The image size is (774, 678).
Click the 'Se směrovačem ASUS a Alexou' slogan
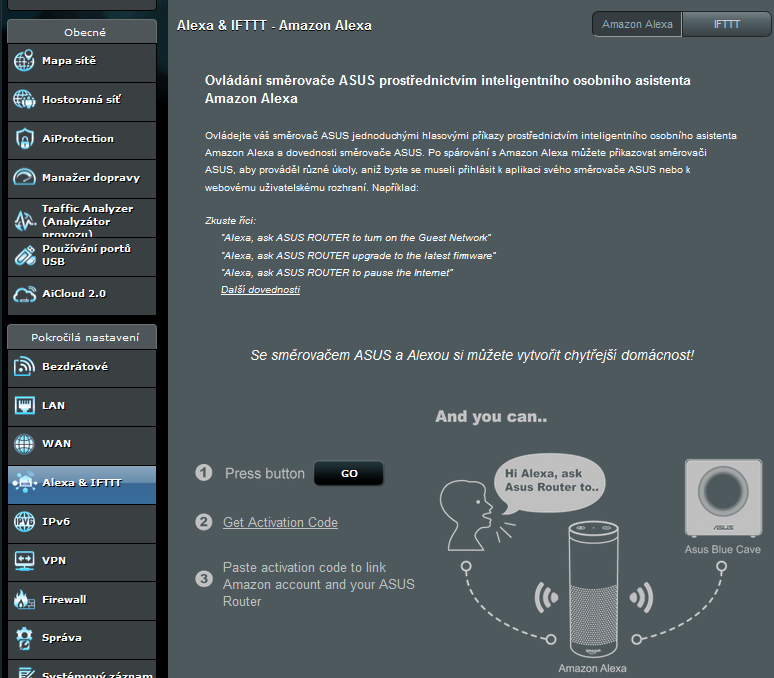472,355
